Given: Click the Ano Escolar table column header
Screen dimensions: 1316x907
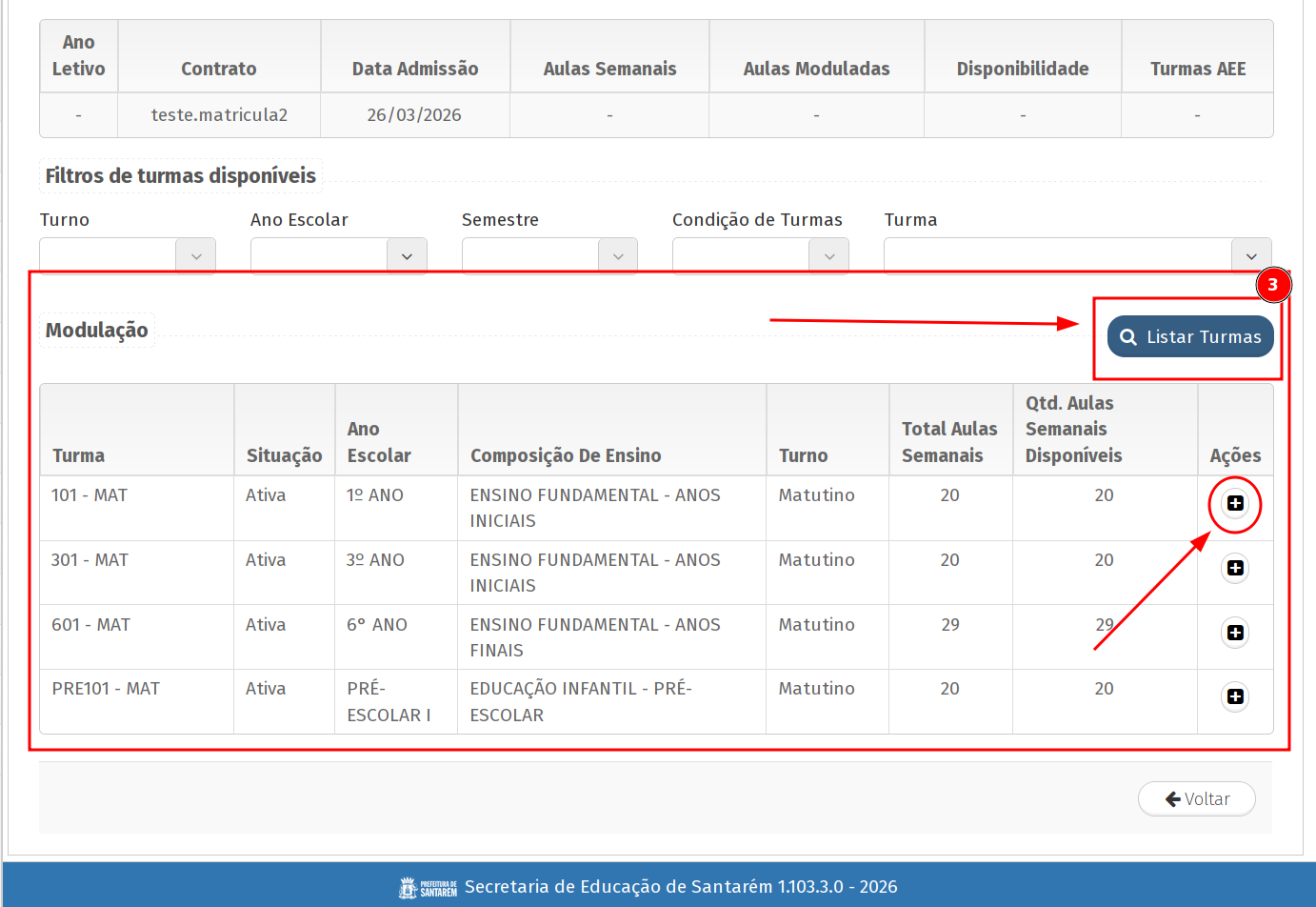Looking at the screenshot, I should pyautogui.click(x=379, y=442).
